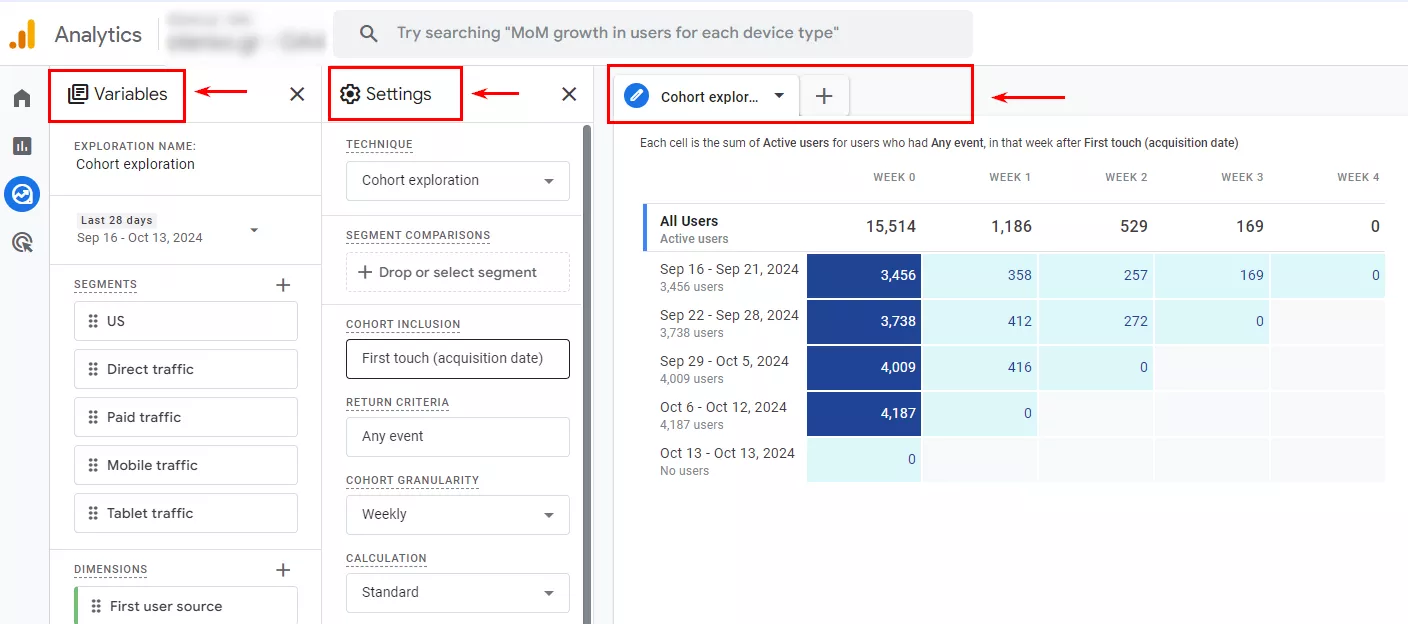This screenshot has height=624, width=1408.
Task: Click the Any event return criteria field
Action: [458, 437]
